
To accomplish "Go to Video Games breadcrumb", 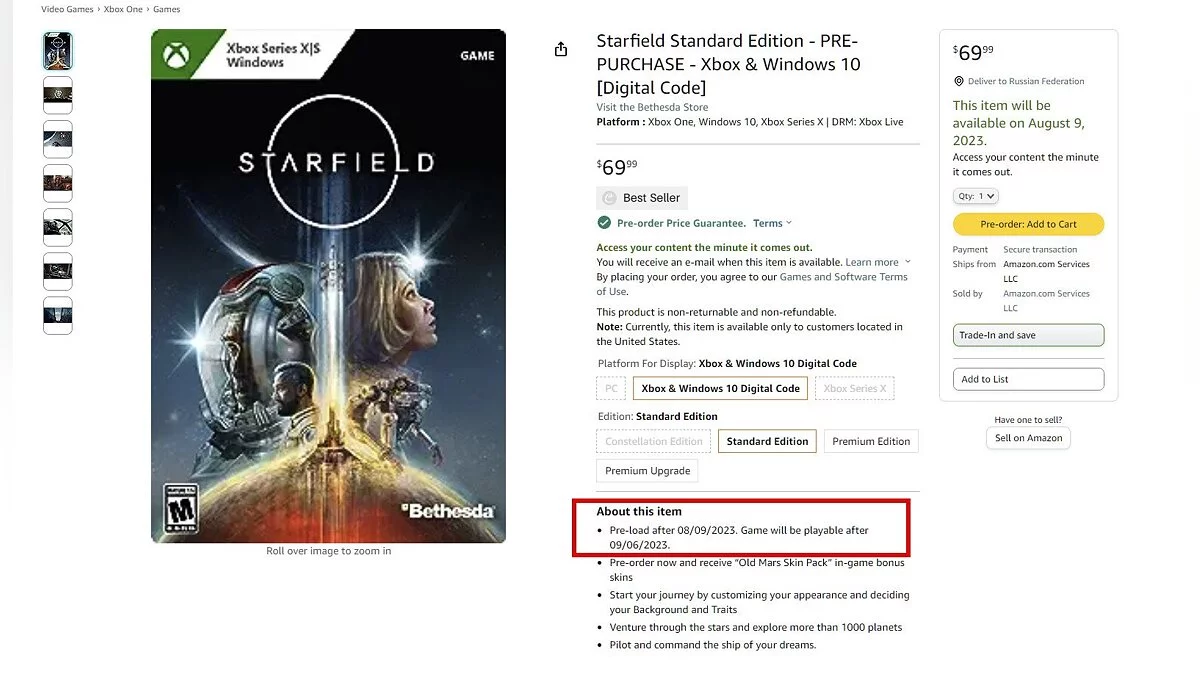I will (x=68, y=9).
